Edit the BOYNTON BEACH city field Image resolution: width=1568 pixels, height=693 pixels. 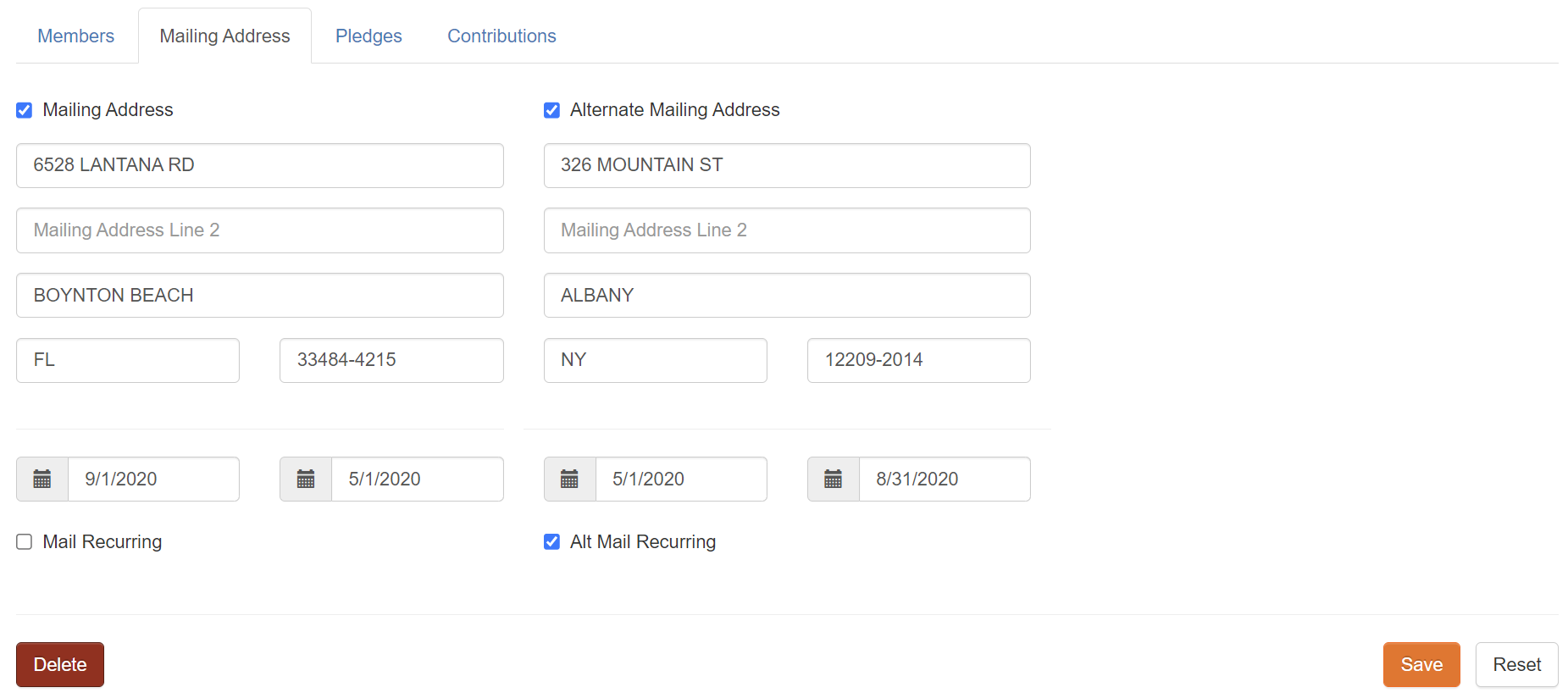point(260,295)
